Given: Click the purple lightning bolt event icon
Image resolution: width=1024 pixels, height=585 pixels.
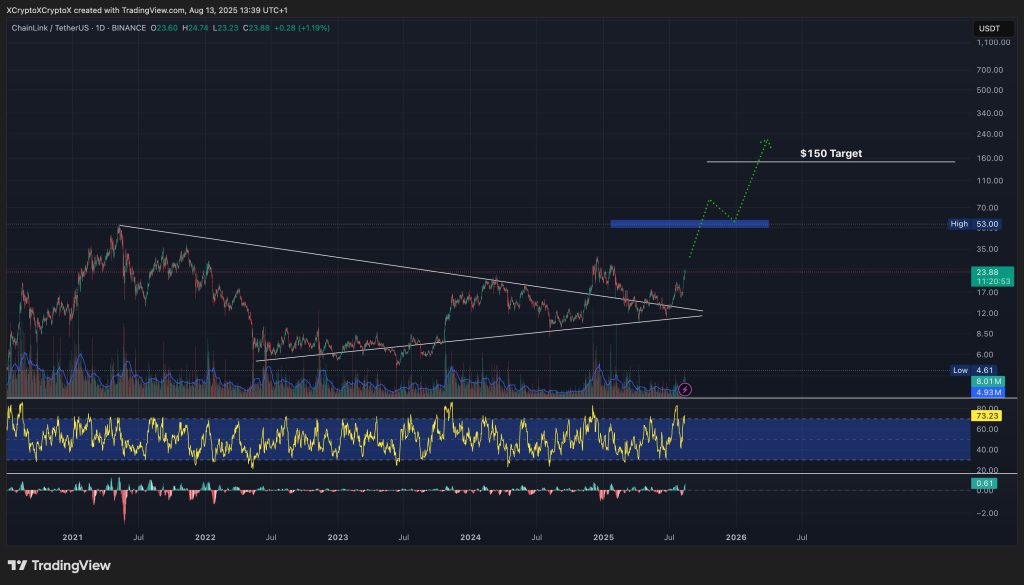Looking at the screenshot, I should pyautogui.click(x=685, y=388).
